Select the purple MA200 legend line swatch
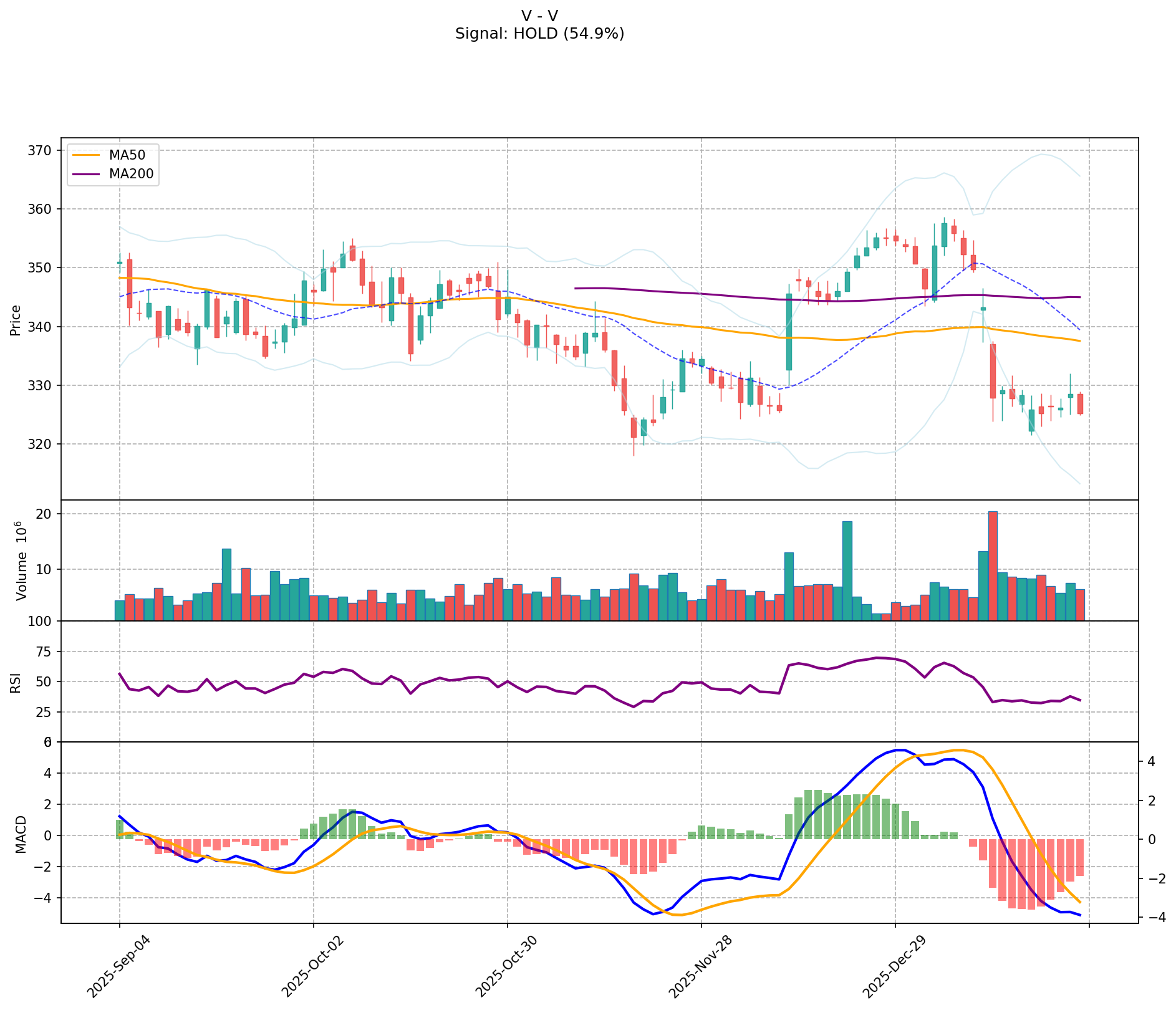 click(x=85, y=175)
